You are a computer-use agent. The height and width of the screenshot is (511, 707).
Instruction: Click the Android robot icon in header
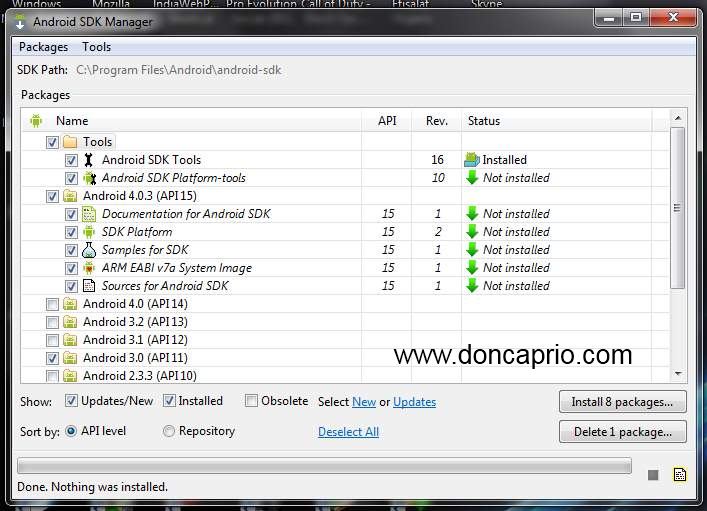(36, 121)
